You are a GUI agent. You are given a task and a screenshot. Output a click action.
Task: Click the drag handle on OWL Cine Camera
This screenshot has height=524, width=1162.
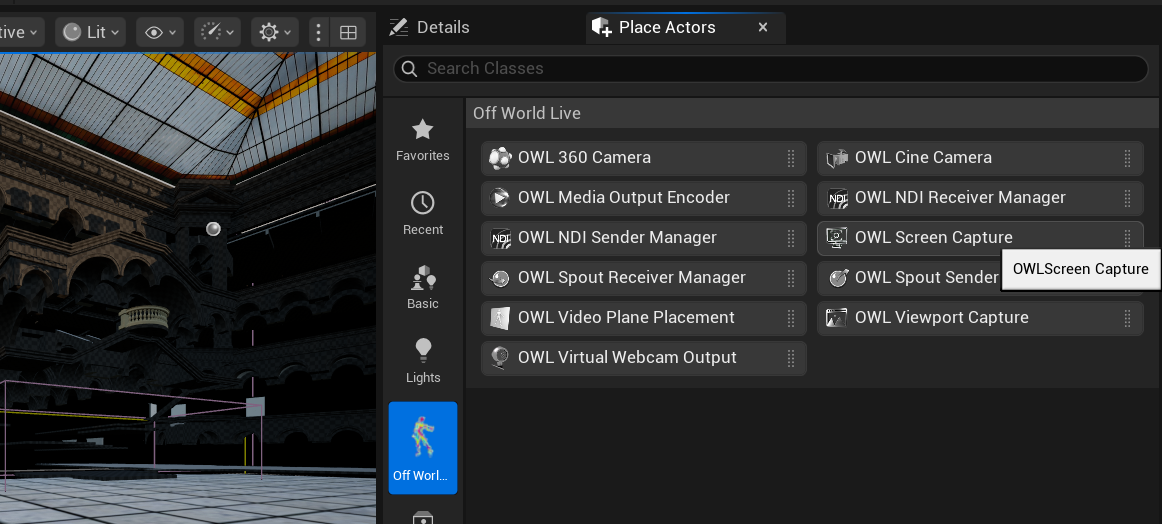click(1127, 158)
